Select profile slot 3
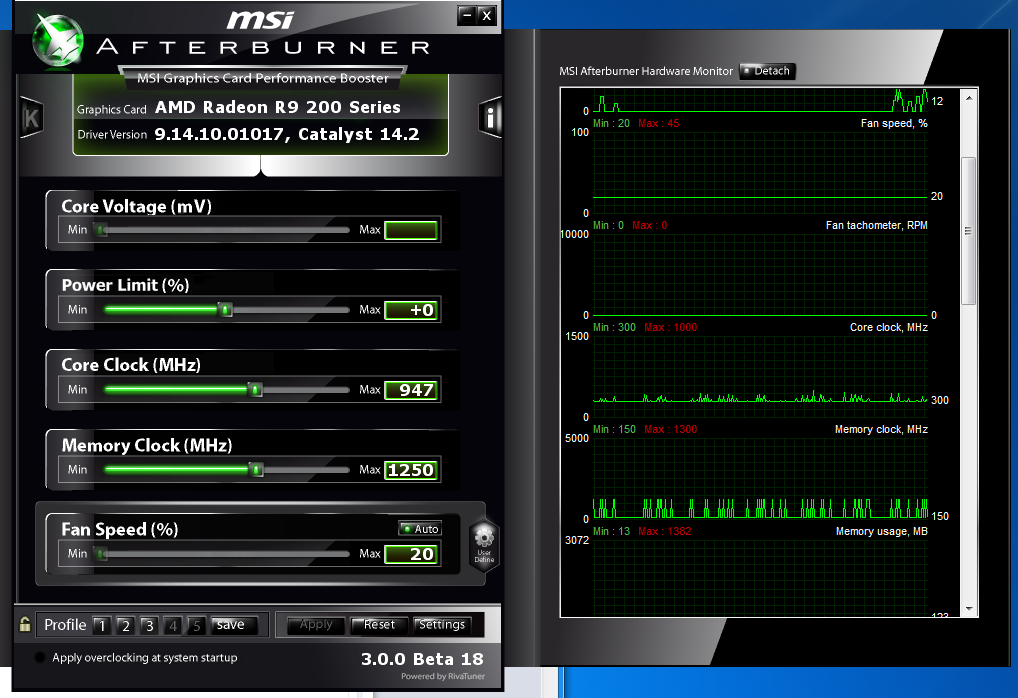1018x698 pixels. coord(149,625)
